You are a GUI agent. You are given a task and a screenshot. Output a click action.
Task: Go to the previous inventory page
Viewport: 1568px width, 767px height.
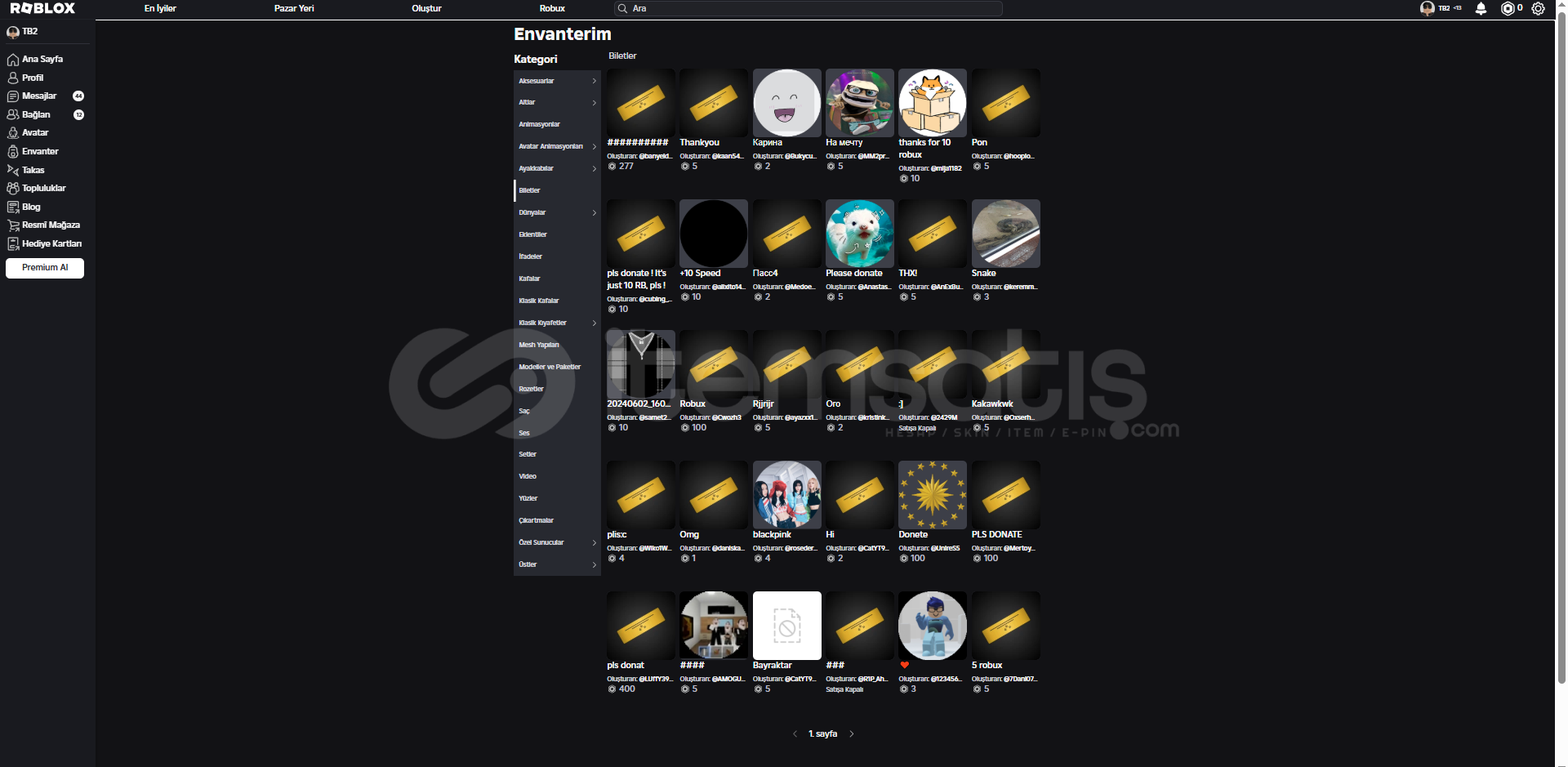coord(795,734)
